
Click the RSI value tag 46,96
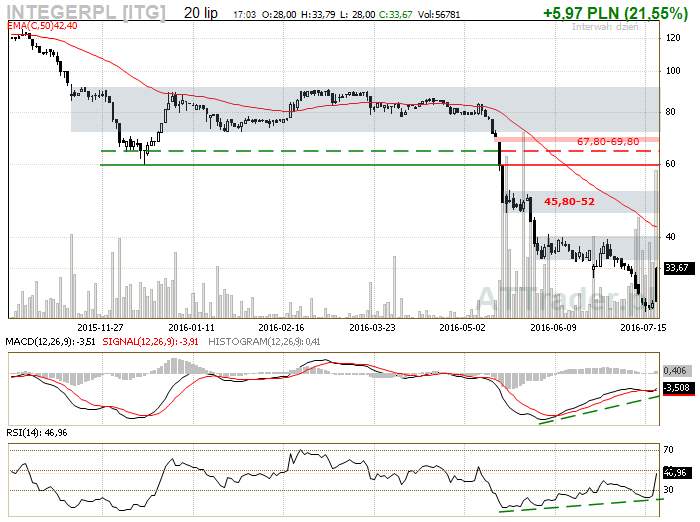[x=678, y=472]
